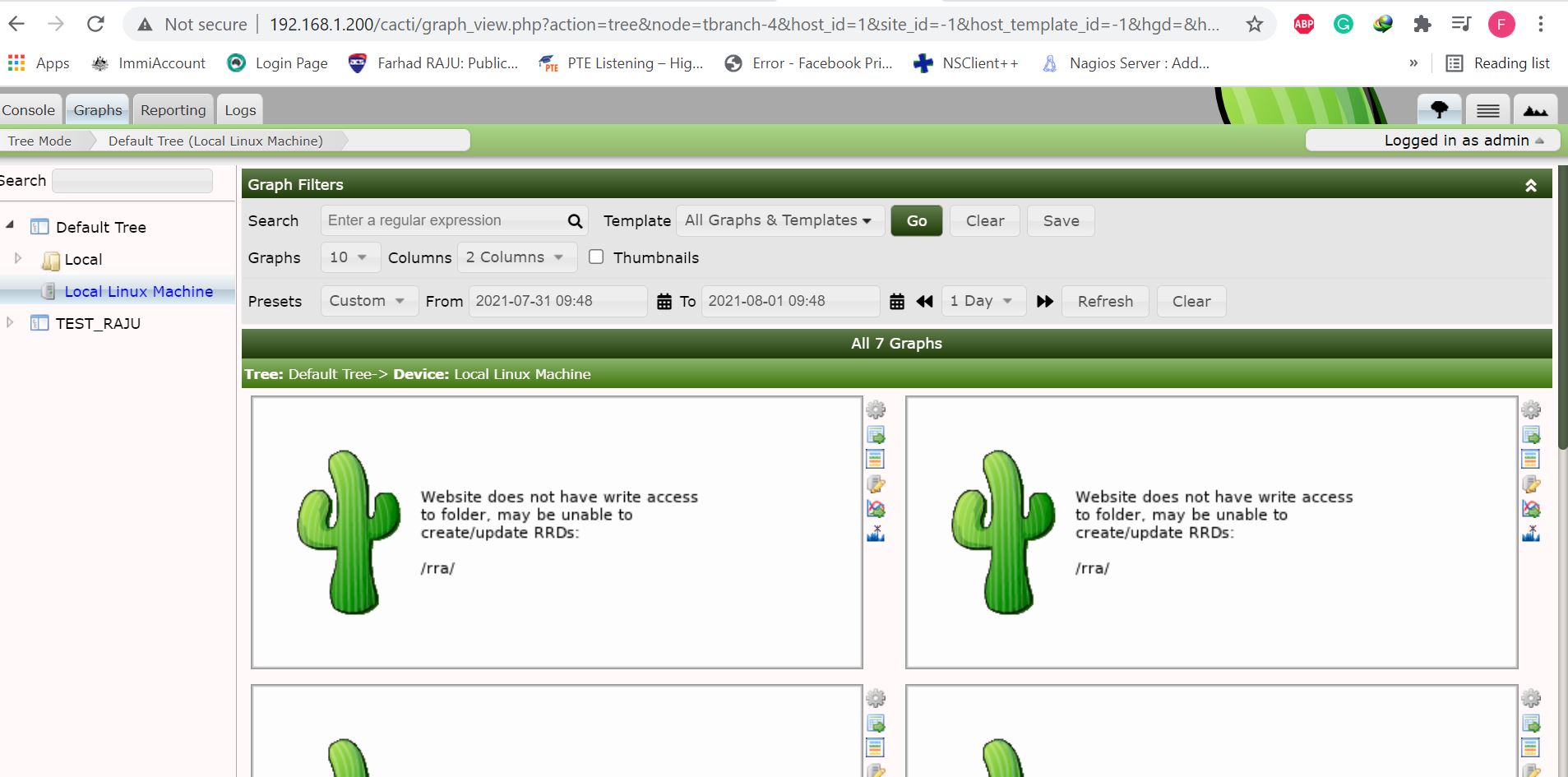
Task: Click the magnifier icon in Search field
Action: (x=575, y=220)
